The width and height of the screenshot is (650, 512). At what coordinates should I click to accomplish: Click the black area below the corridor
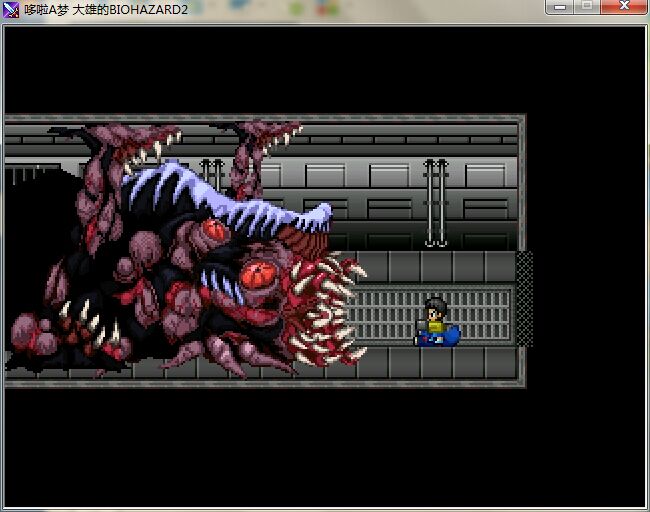tap(300, 440)
